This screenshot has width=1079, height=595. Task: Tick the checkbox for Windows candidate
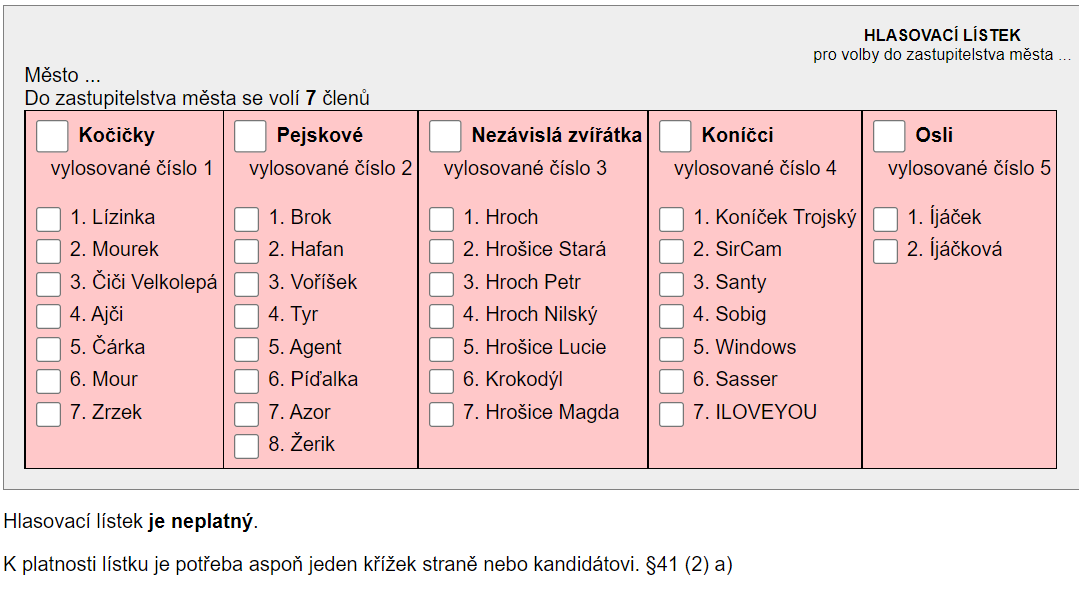[x=672, y=349]
